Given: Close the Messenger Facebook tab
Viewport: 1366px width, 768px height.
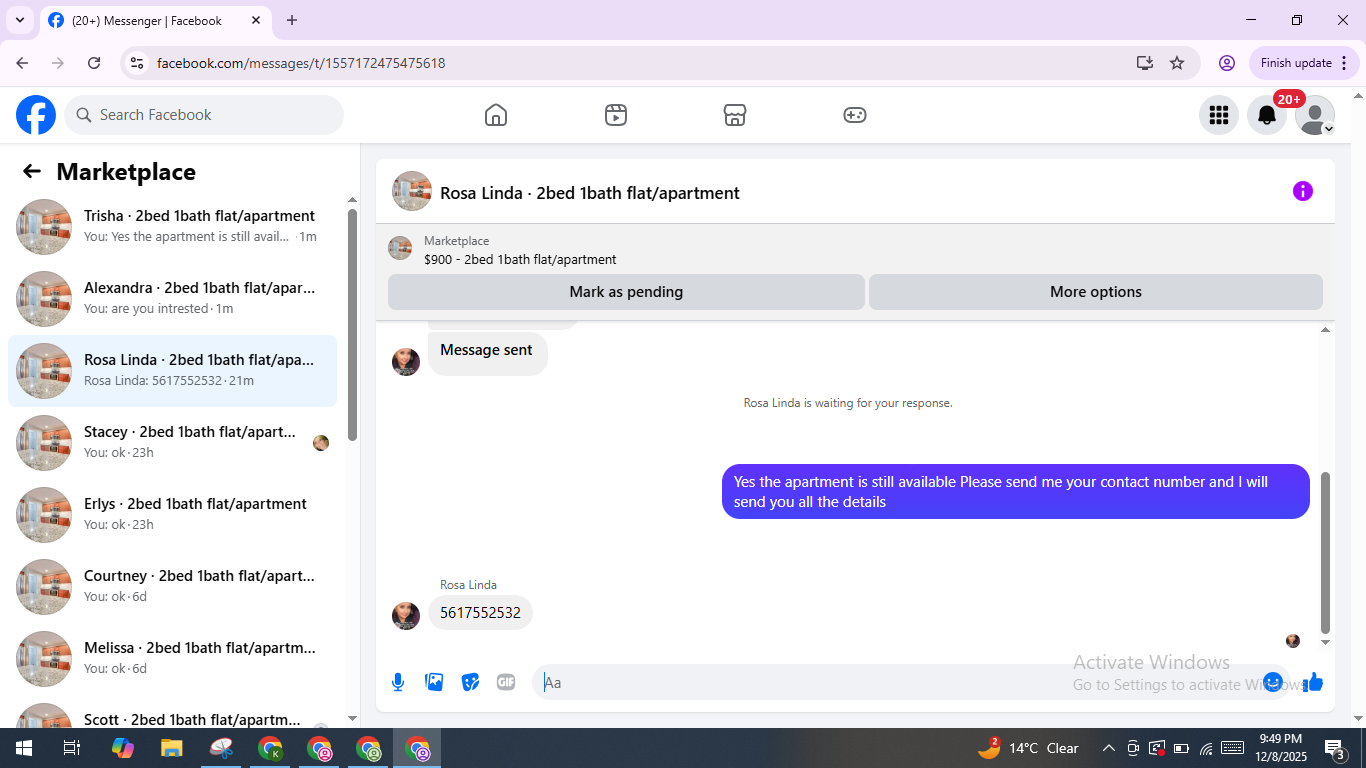Looking at the screenshot, I should coord(256,20).
